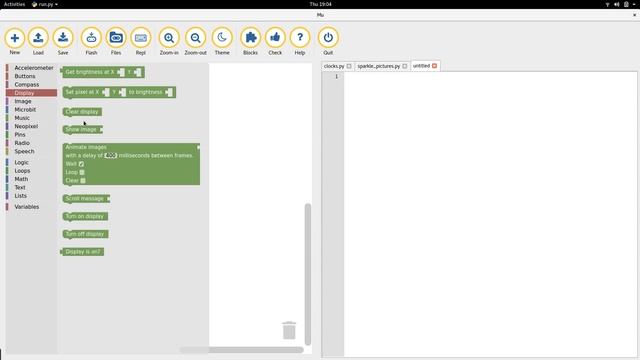Viewport: 640px width, 360px height.
Task: Open the run.py application menu
Action: (45, 4)
